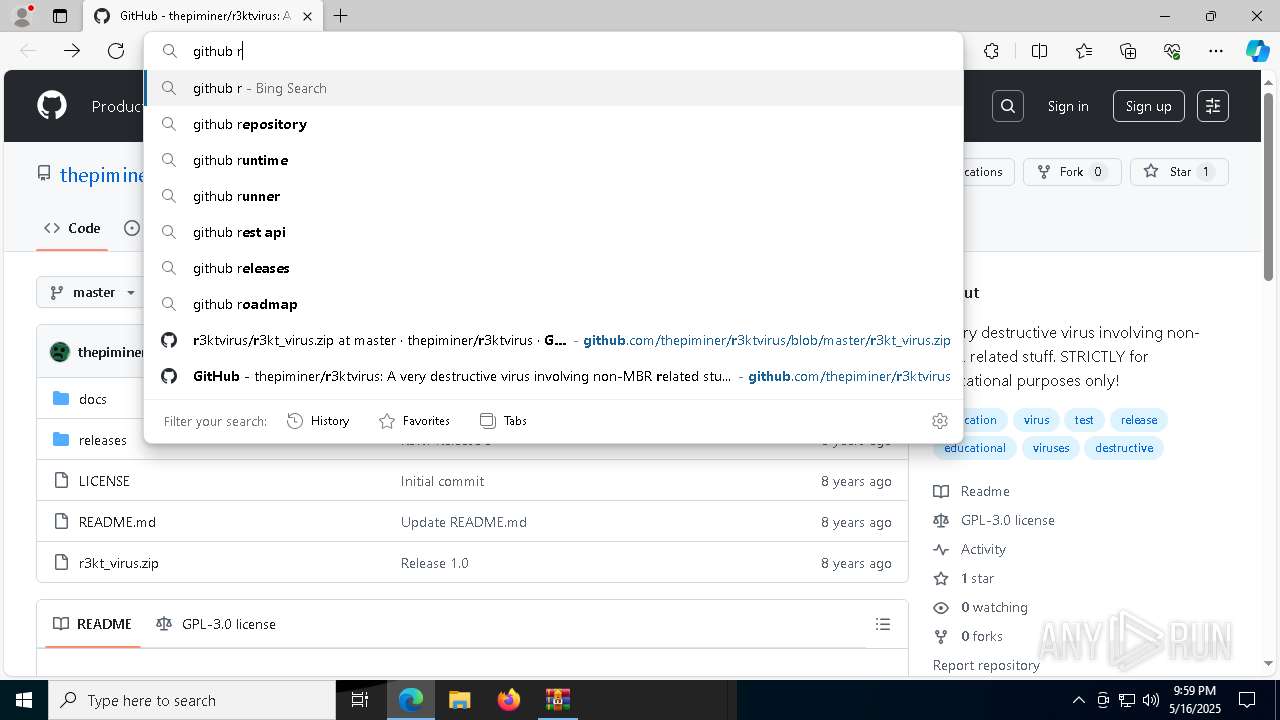Open README outline list icon
Viewport: 1280px width, 720px height.
coord(883,624)
